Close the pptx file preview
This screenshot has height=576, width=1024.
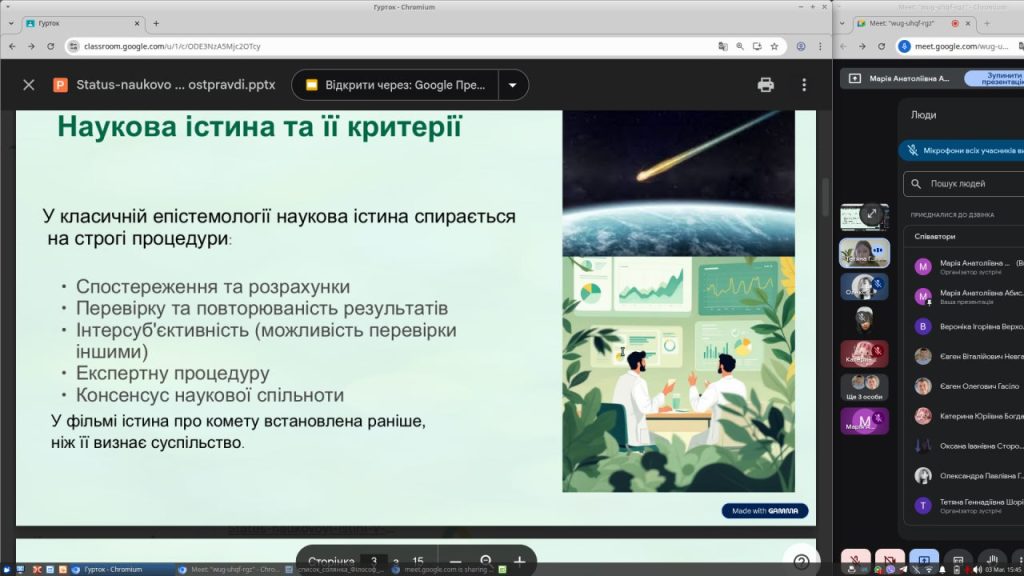[28, 85]
